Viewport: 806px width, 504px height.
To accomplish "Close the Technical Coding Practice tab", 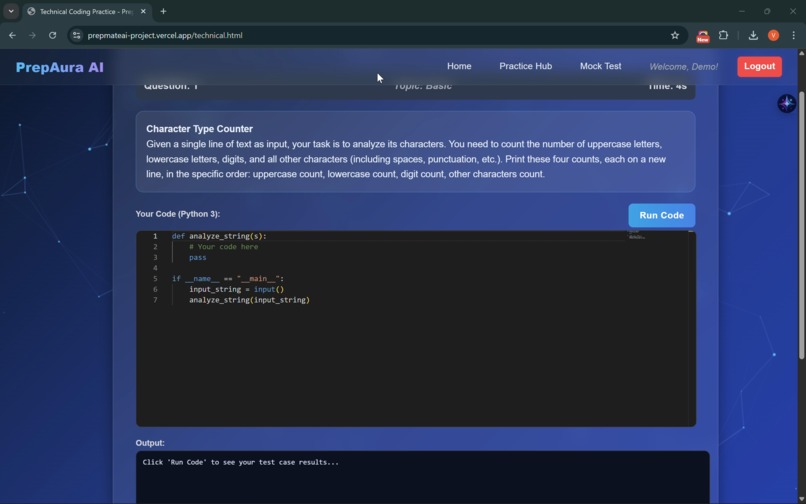I will [143, 11].
